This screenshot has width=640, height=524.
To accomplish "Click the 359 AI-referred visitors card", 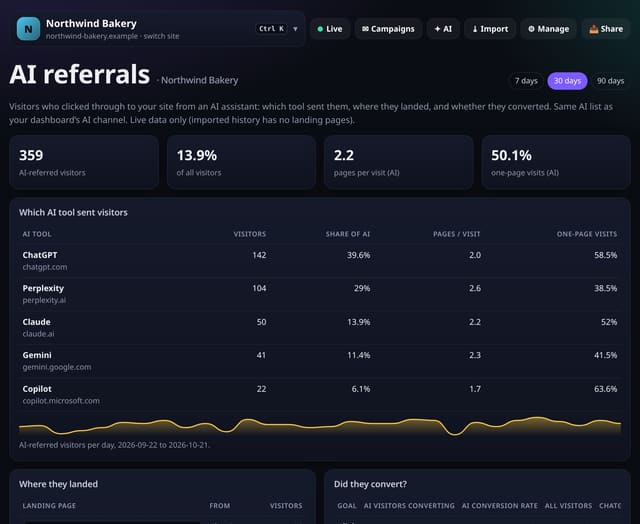I will pyautogui.click(x=84, y=162).
